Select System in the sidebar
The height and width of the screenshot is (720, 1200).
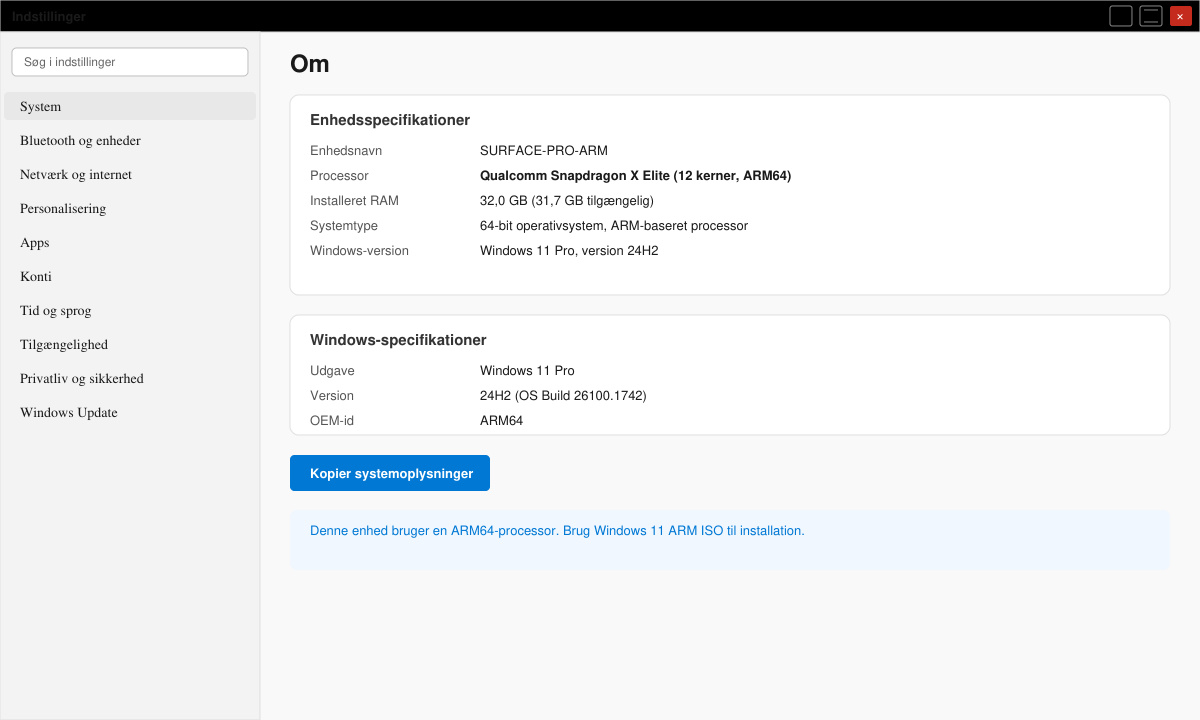130,106
